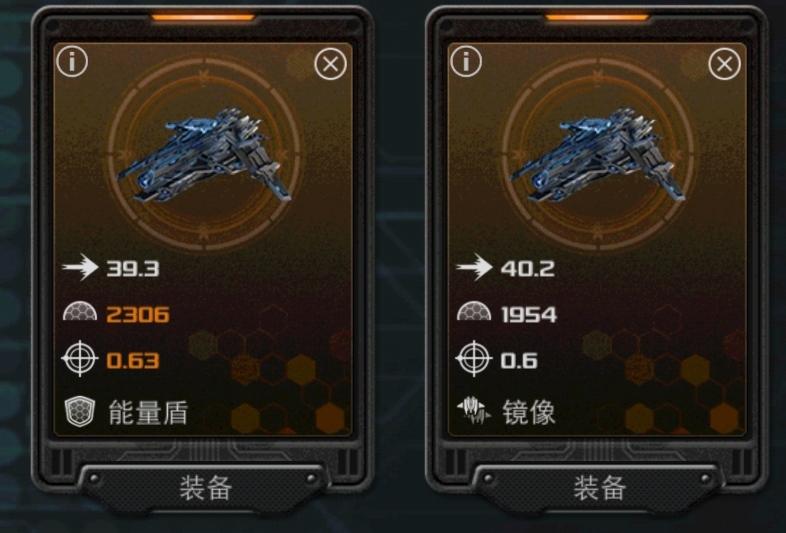Select the 镜像 mirror skill icon
Screen dimensions: 786x533
point(474,411)
